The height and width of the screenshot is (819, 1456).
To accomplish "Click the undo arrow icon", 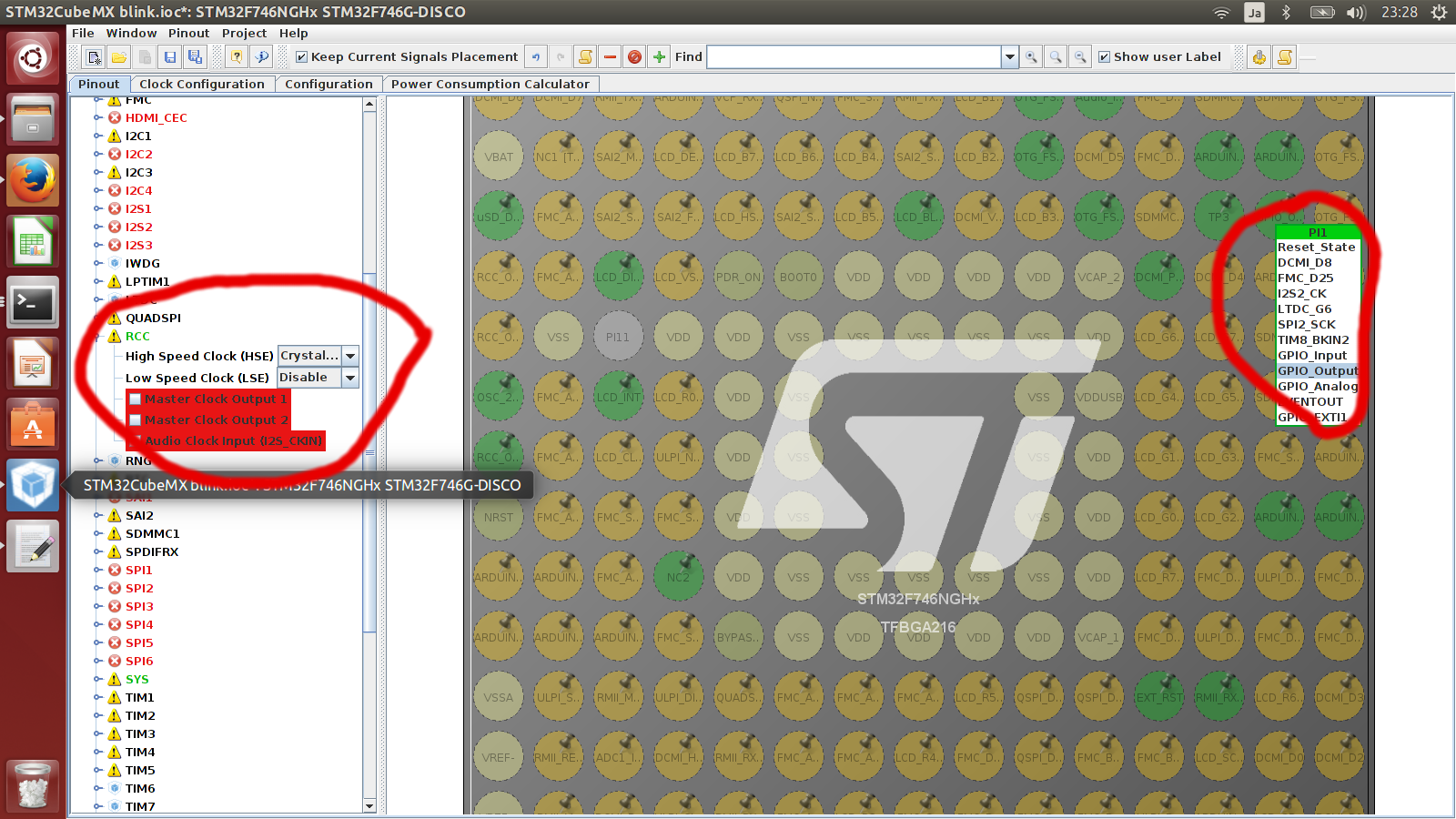I will point(536,57).
